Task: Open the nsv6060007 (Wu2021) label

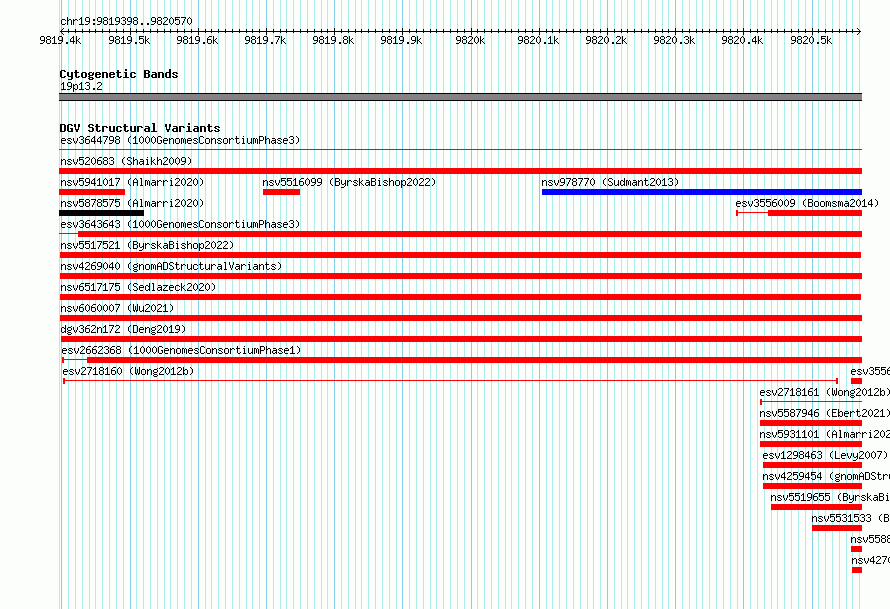Action: (x=117, y=308)
